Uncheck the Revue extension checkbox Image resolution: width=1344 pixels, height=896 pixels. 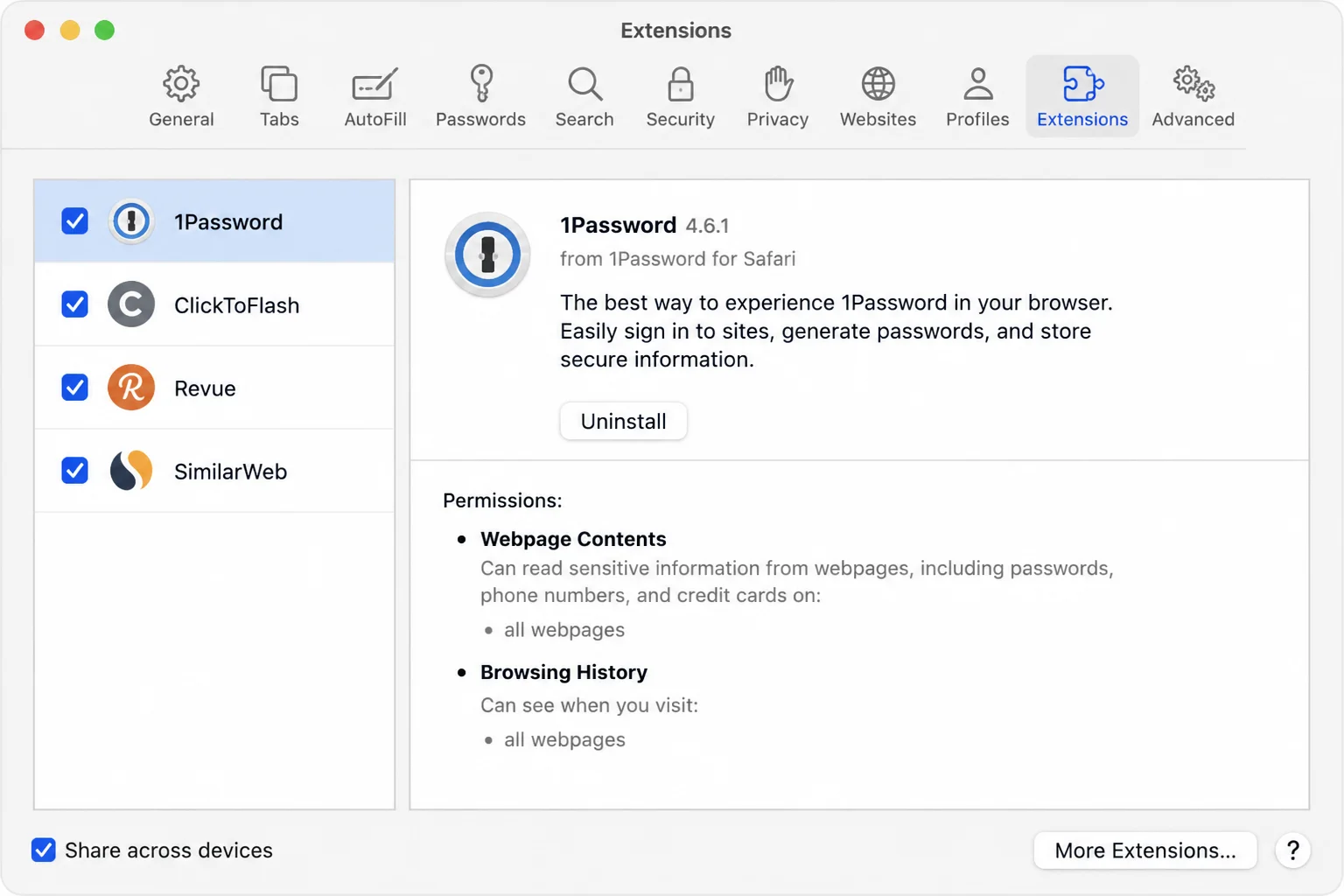tap(75, 388)
